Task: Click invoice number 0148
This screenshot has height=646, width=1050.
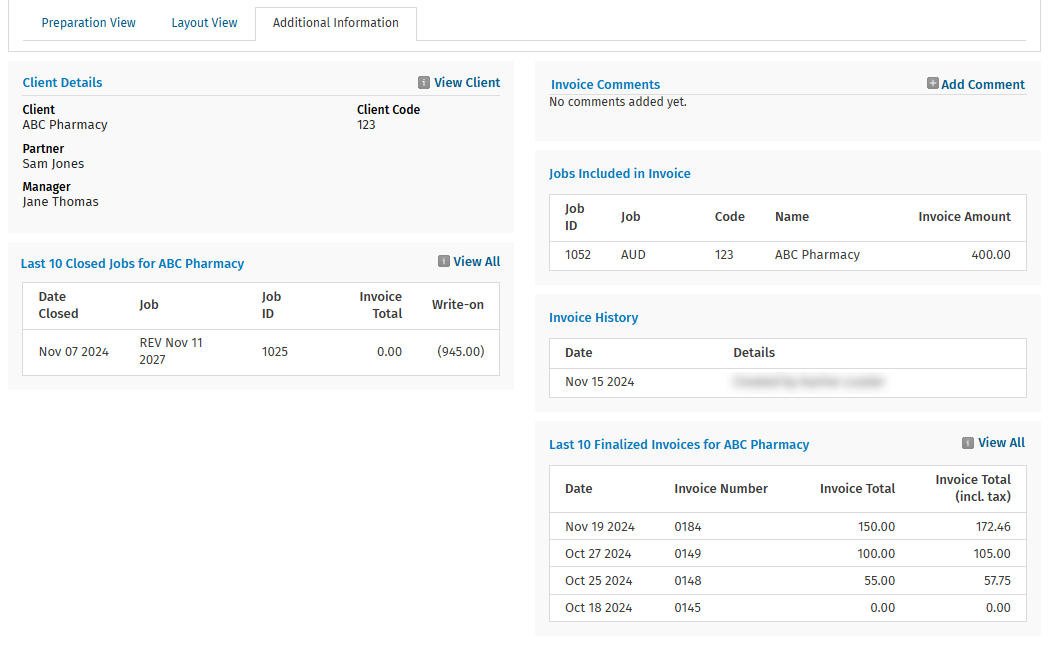Action: tap(688, 580)
